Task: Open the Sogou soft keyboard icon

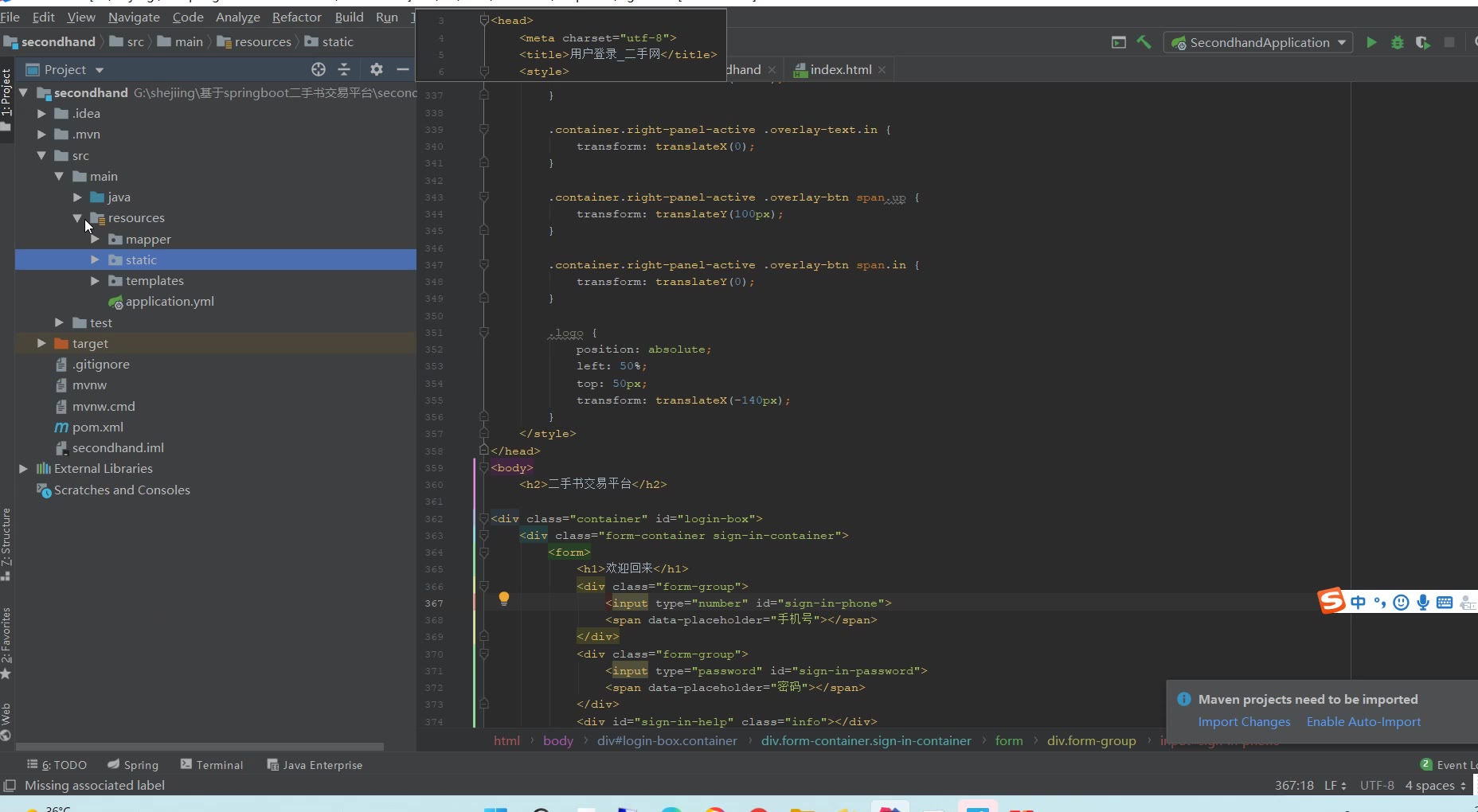Action: coord(1445,603)
